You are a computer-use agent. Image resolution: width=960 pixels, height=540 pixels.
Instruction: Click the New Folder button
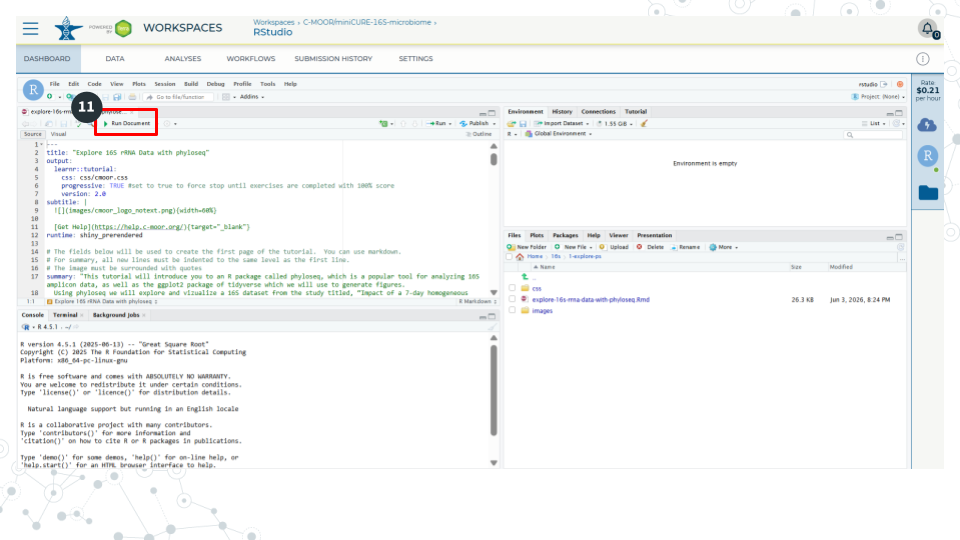point(527,247)
